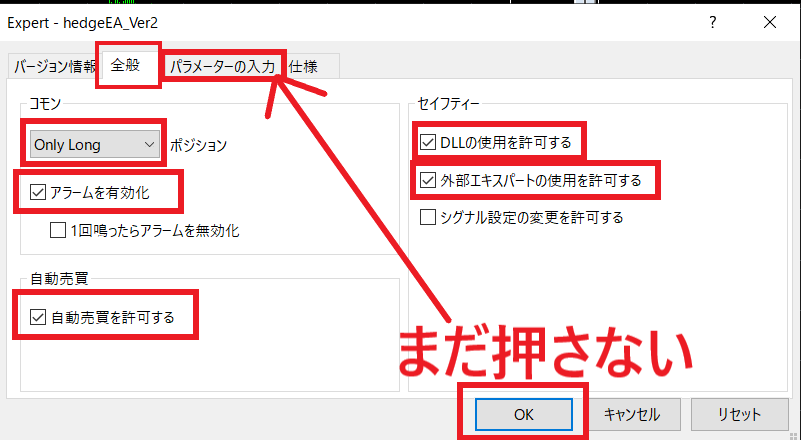Image resolution: width=801 pixels, height=440 pixels.
Task: Open the Only Long position dropdown
Action: pos(95,145)
